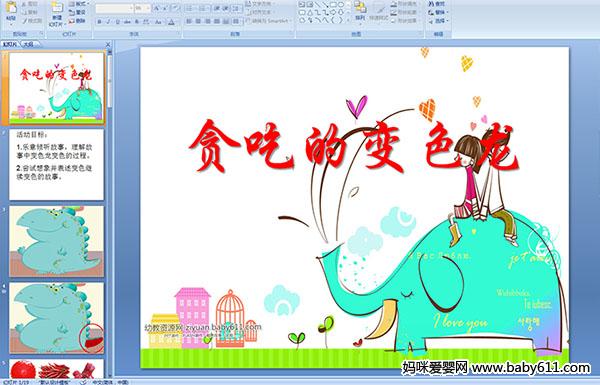Toggle underline formatting
This screenshot has height=385, width=600.
(117, 22)
